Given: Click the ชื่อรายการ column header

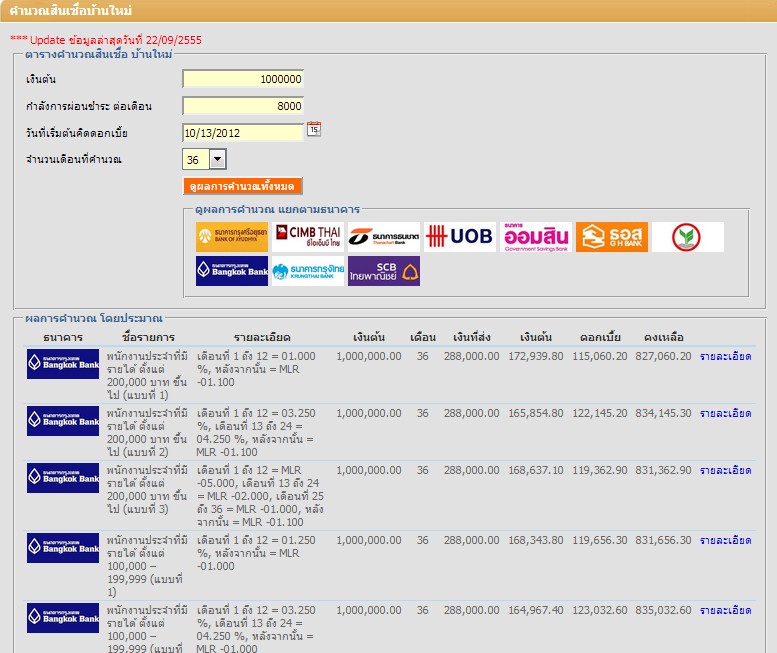Looking at the screenshot, I should (148, 337).
